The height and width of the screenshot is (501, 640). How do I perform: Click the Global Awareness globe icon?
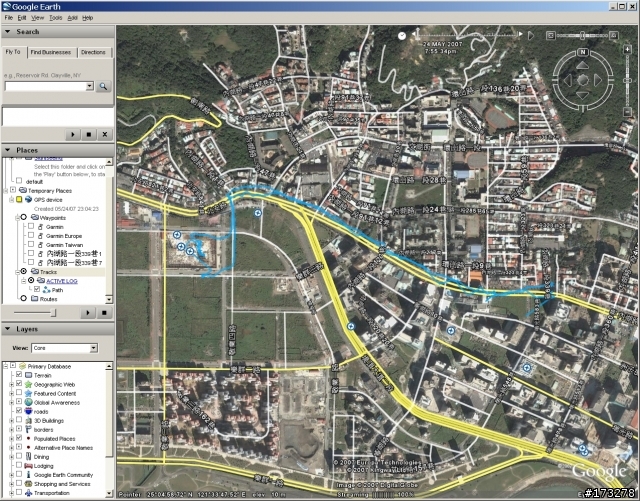point(29,402)
